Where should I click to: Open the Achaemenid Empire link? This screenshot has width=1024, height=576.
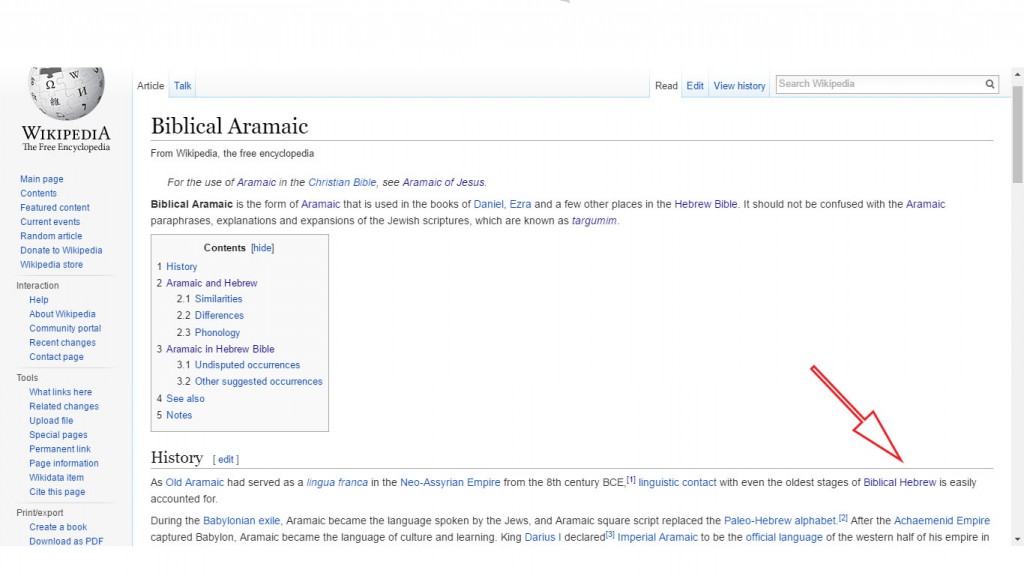tap(942, 521)
